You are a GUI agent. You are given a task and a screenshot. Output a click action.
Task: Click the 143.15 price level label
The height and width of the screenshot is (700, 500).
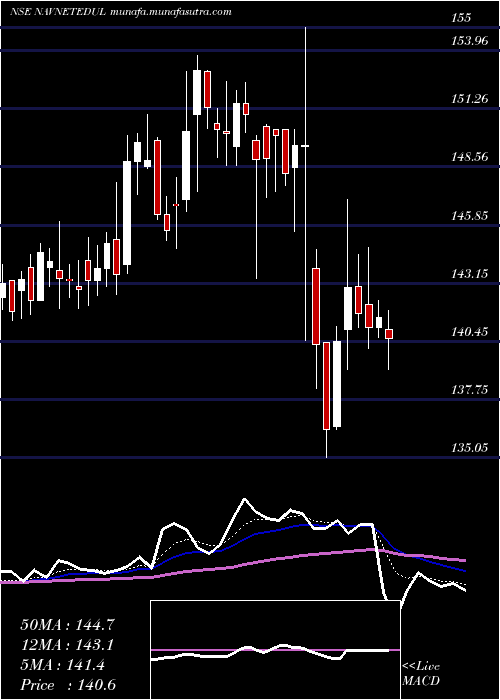[470, 274]
